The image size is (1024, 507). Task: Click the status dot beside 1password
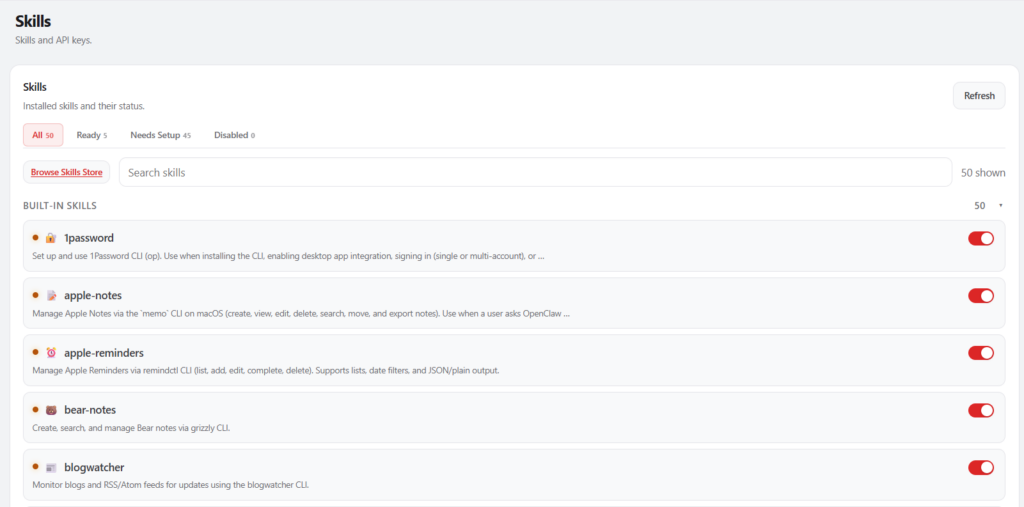[35, 238]
